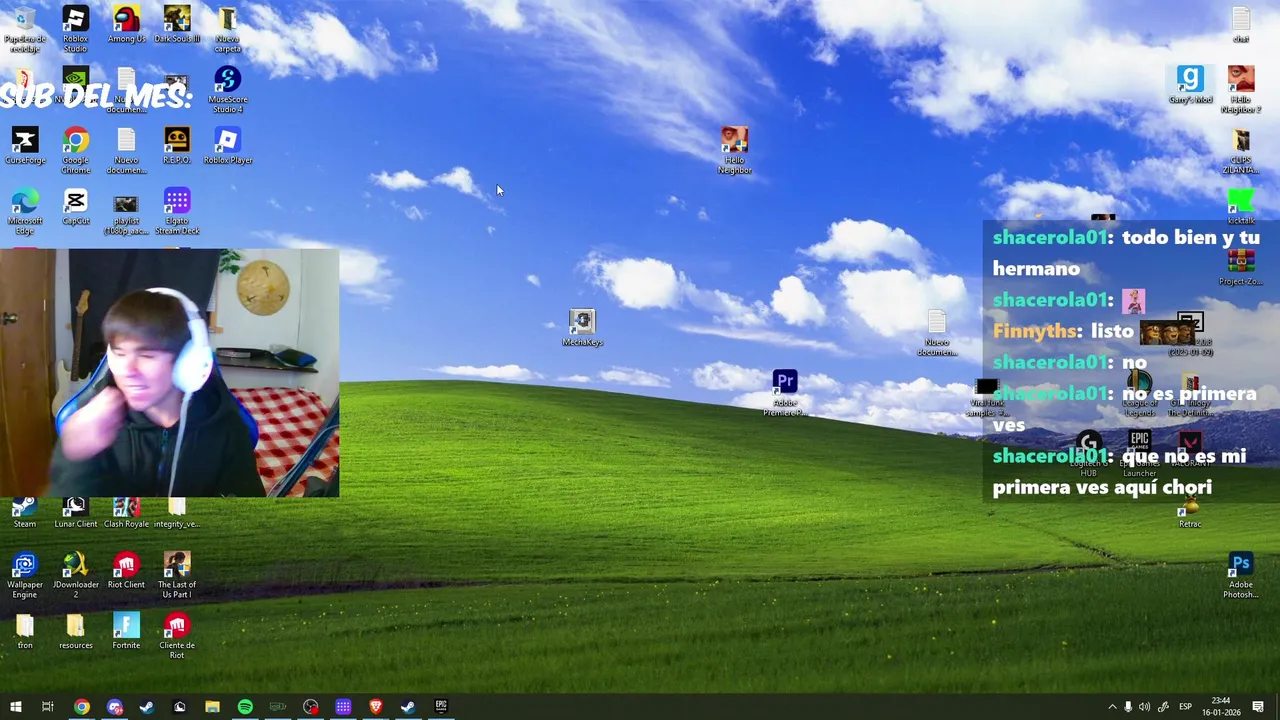Open the Nueva carpeta folder
This screenshot has height=720, width=1280.
click(x=227, y=29)
